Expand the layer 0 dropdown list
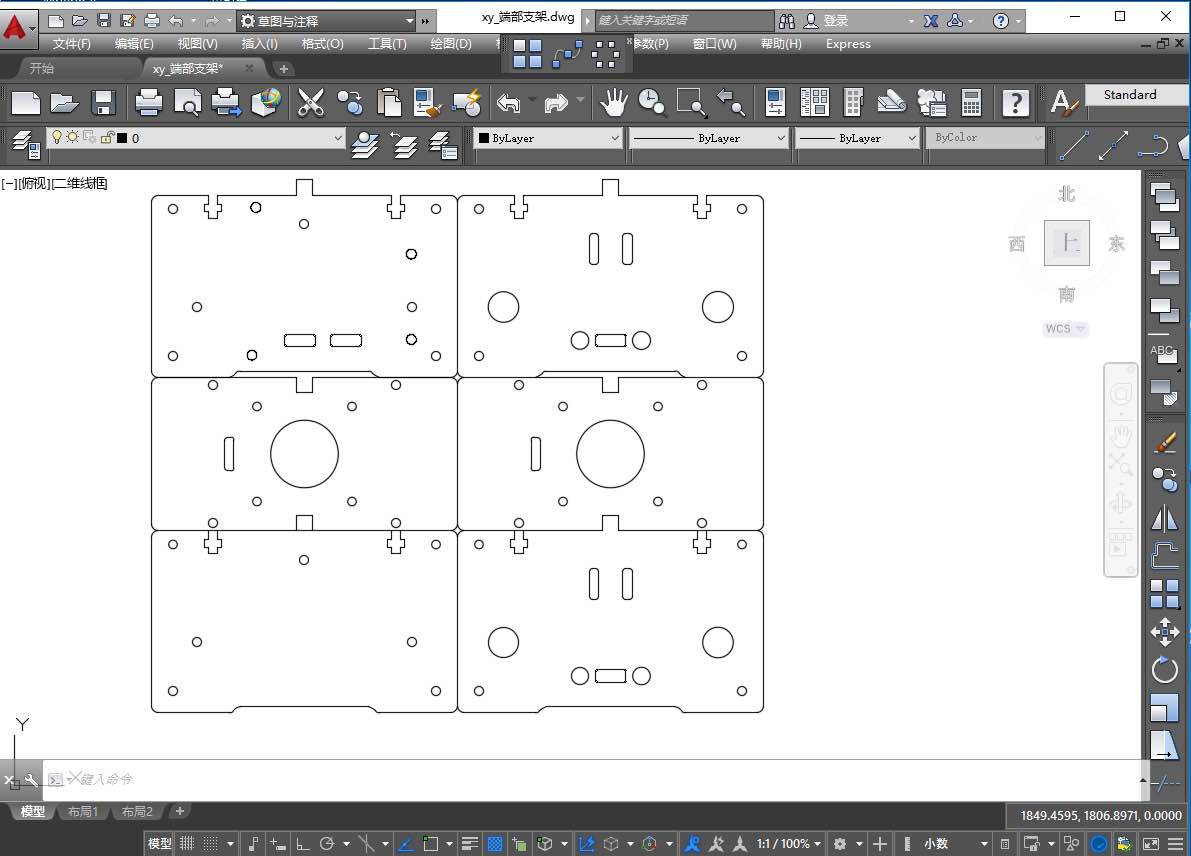The height and width of the screenshot is (856, 1191). [338, 137]
